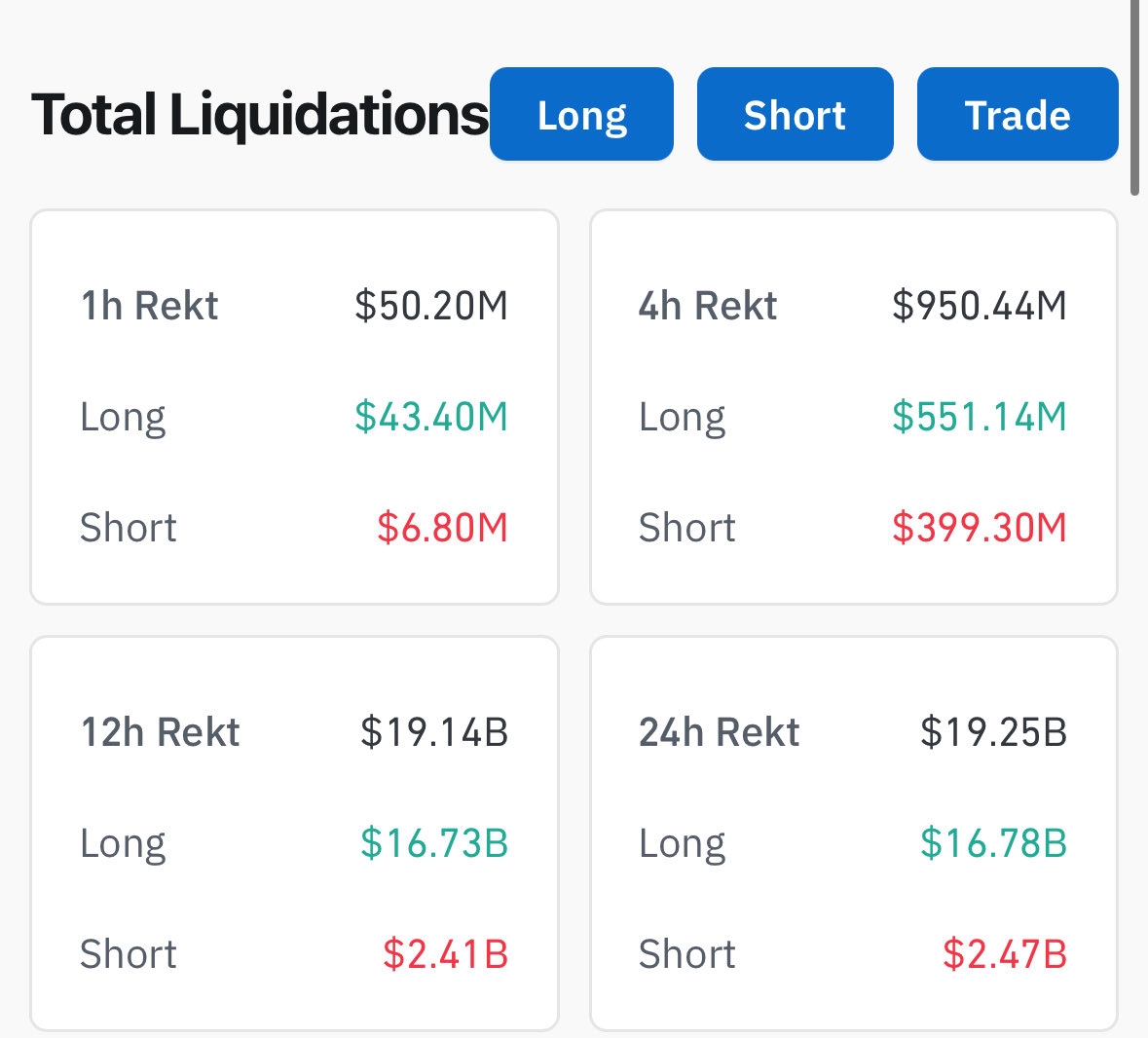Click the red $2.47B short value
Viewport: 1148px width, 1038px height.
[1004, 954]
